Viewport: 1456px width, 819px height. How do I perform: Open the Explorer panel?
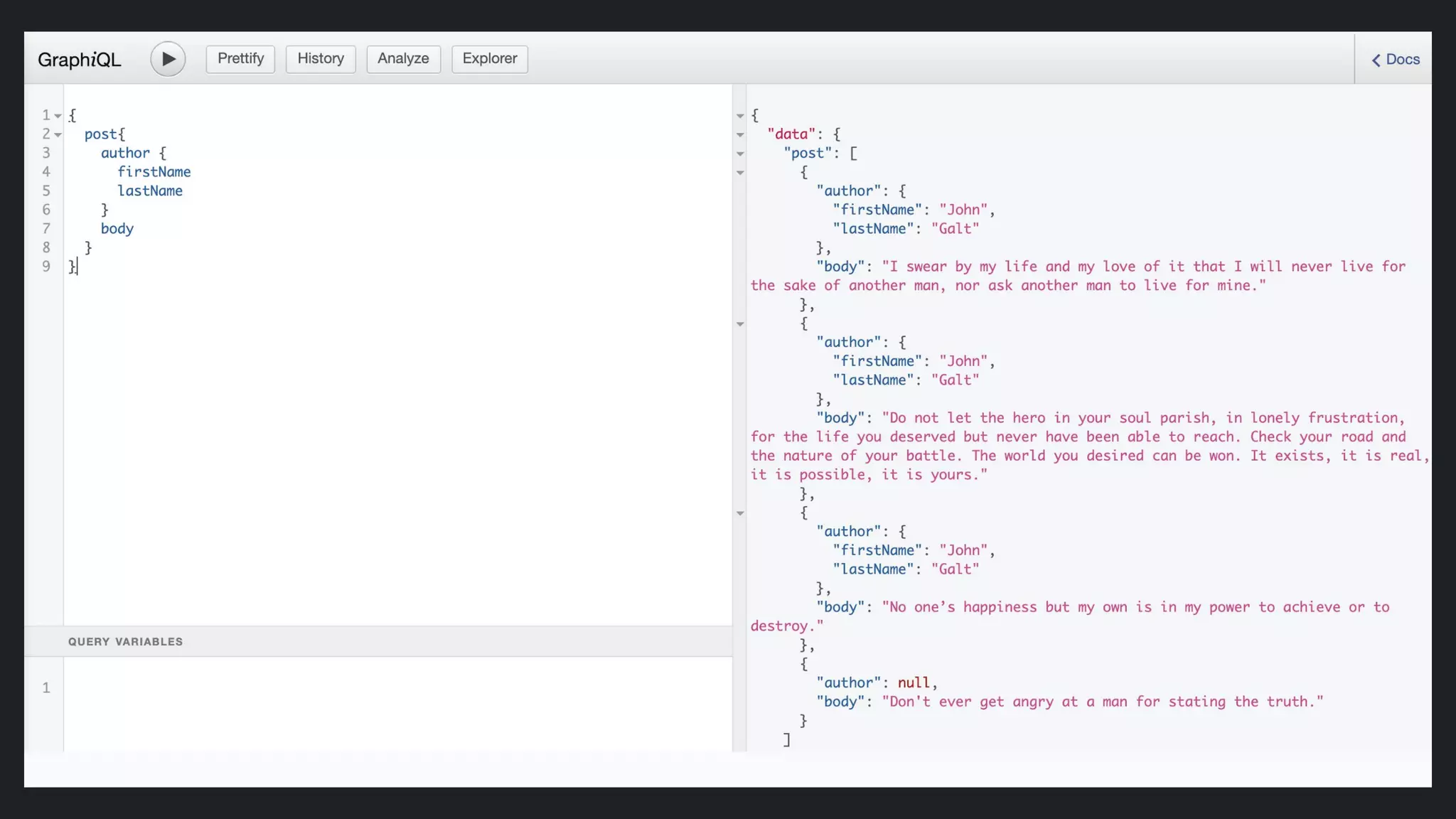coord(489,59)
